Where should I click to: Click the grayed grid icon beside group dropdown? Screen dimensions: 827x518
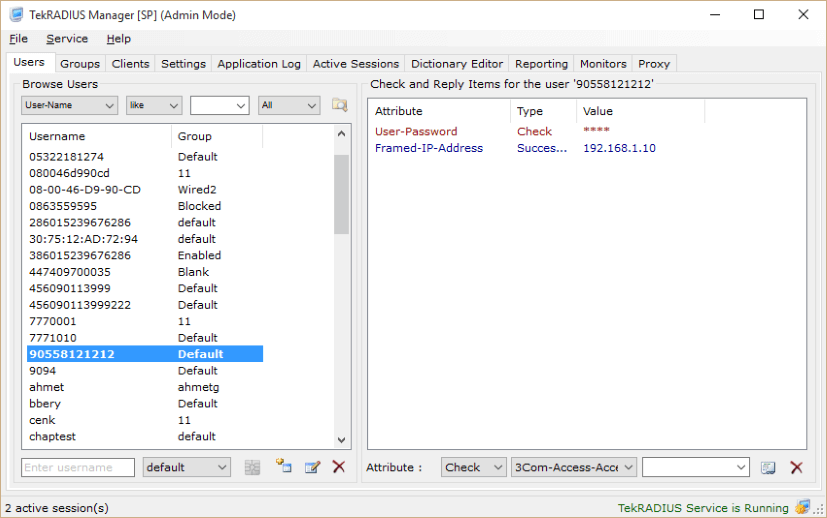pyautogui.click(x=253, y=467)
